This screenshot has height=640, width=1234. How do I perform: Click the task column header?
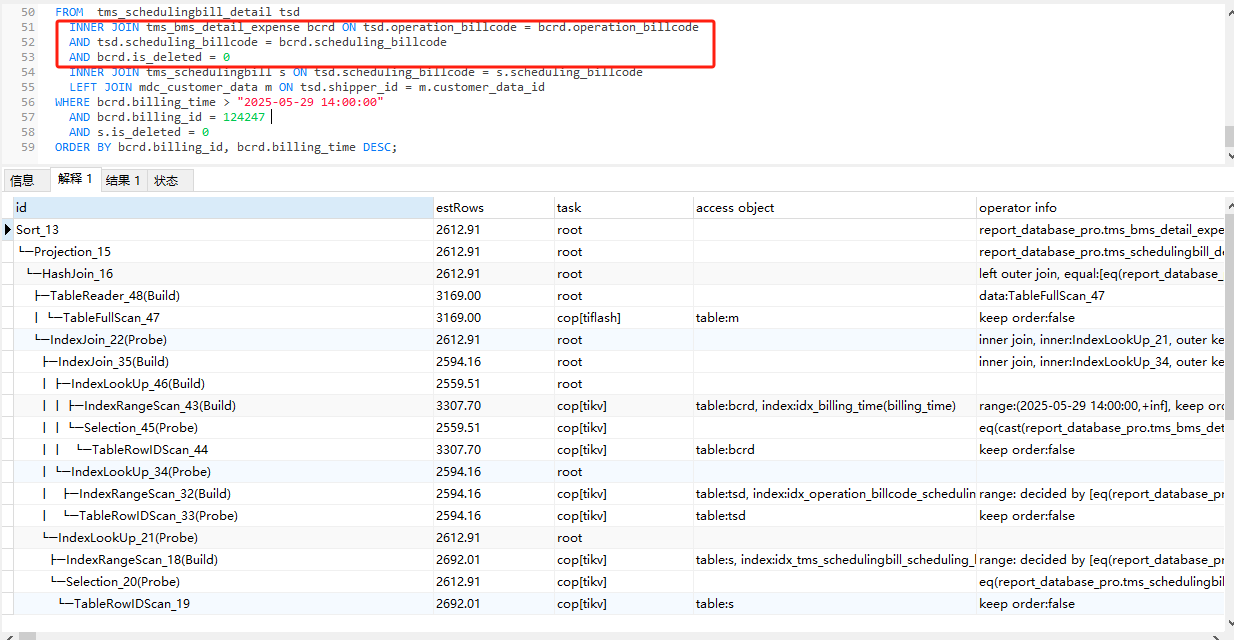point(569,208)
